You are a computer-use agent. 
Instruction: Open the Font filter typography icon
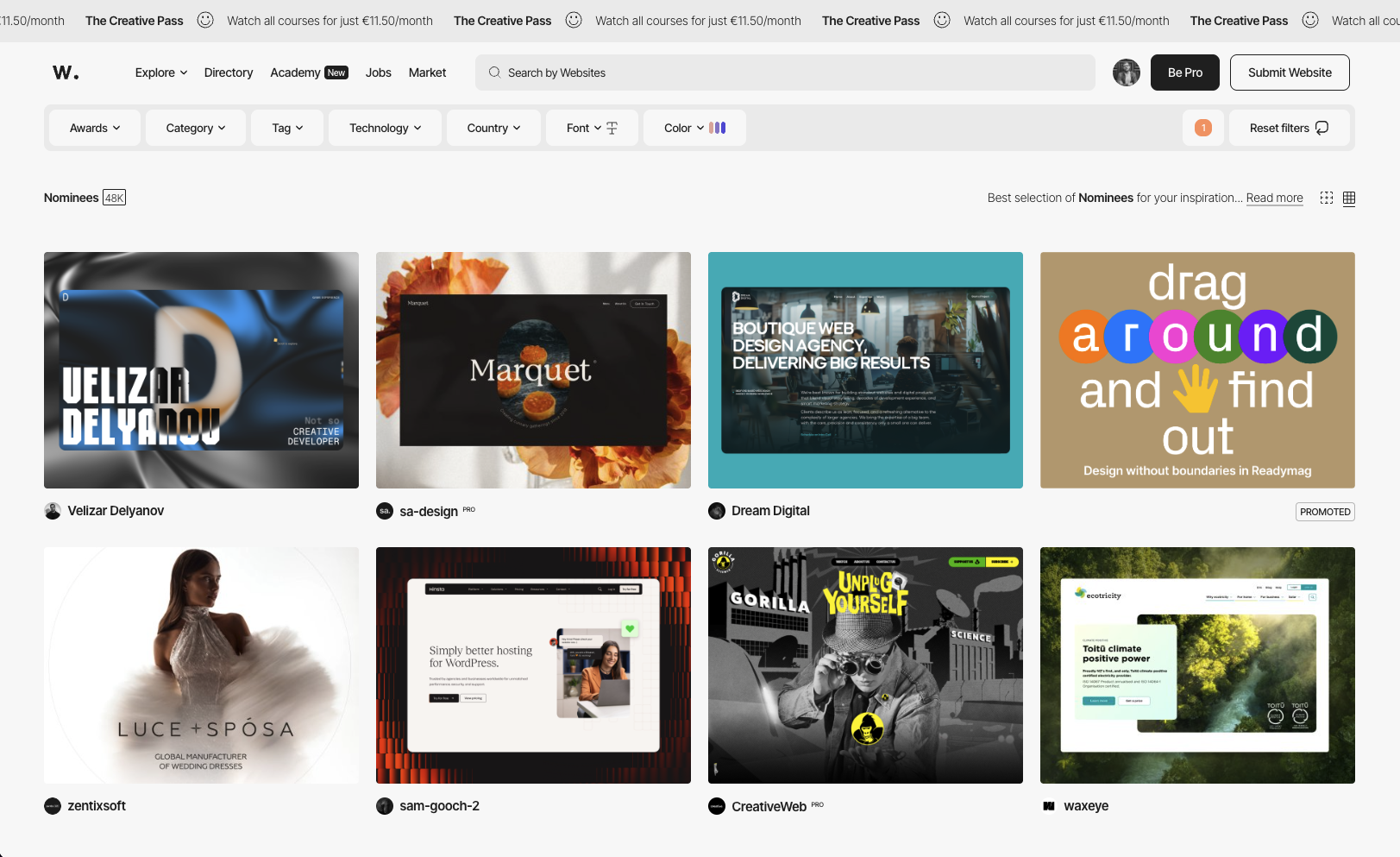click(612, 127)
